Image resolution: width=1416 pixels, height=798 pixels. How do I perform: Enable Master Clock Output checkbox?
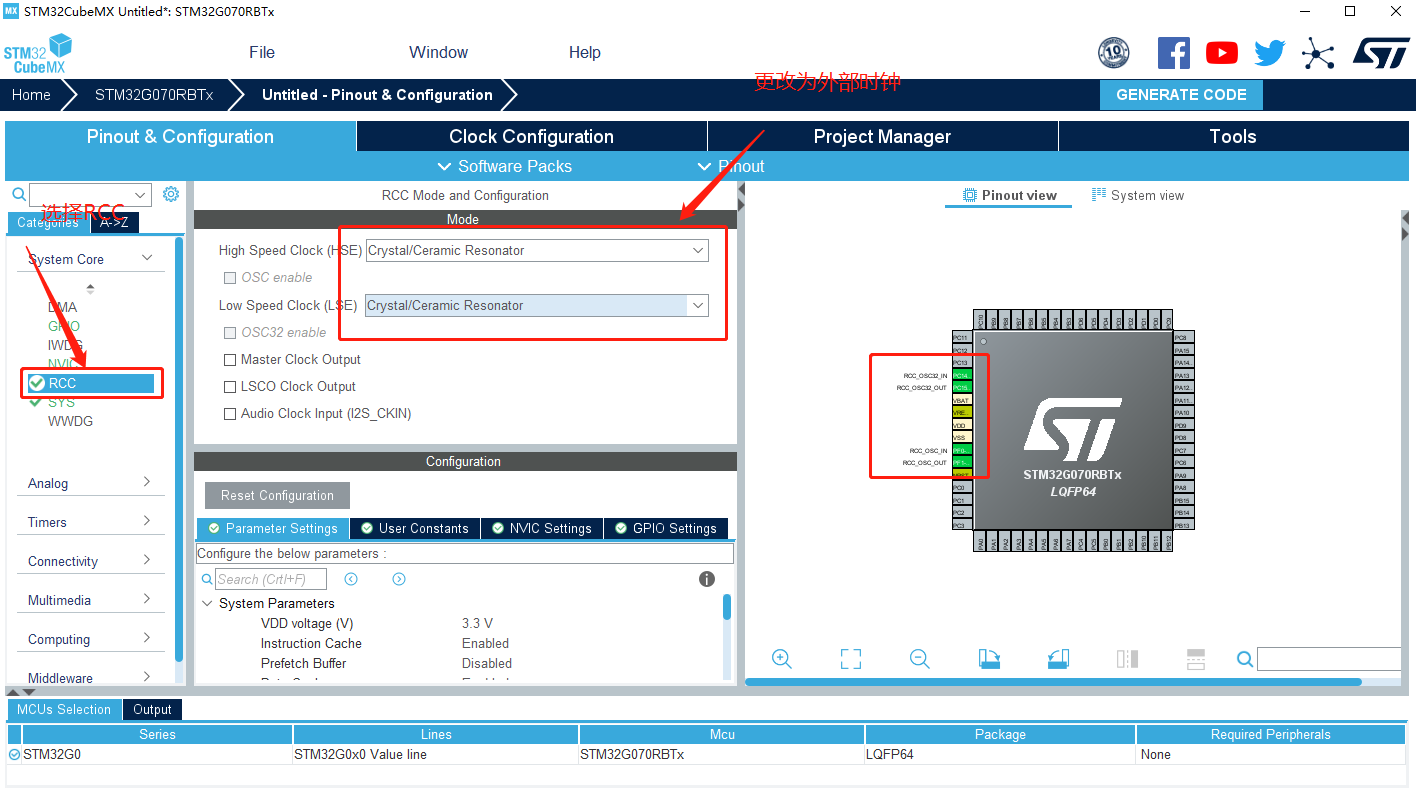[230, 359]
